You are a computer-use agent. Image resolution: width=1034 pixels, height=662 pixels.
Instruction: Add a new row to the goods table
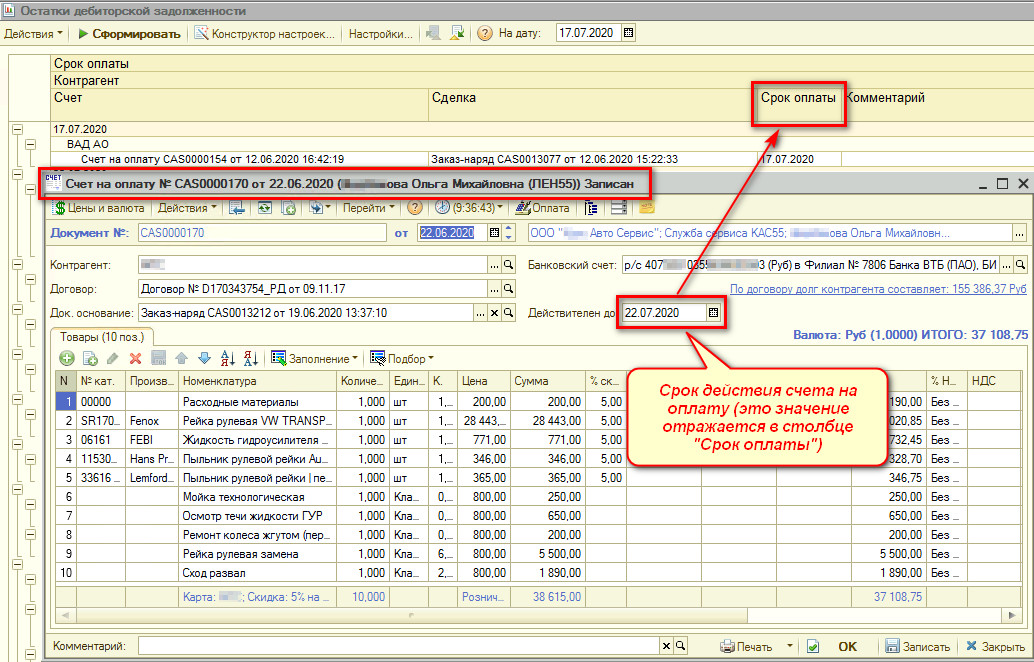(x=67, y=359)
